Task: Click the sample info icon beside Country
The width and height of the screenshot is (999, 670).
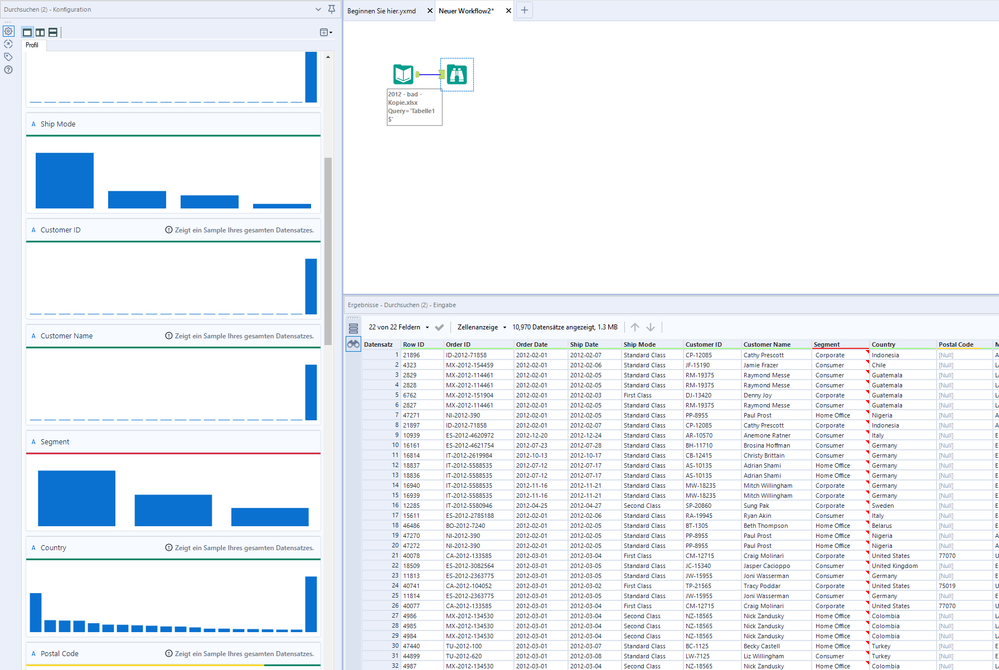Action: (169, 548)
